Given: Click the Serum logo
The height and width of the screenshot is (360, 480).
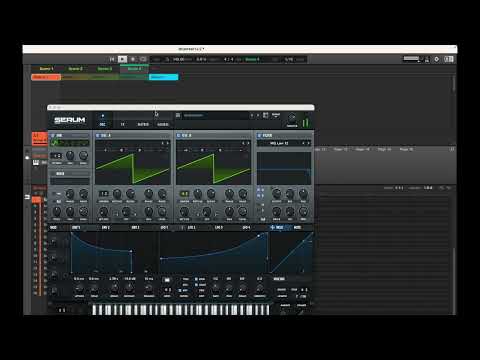Looking at the screenshot, I should [70, 120].
